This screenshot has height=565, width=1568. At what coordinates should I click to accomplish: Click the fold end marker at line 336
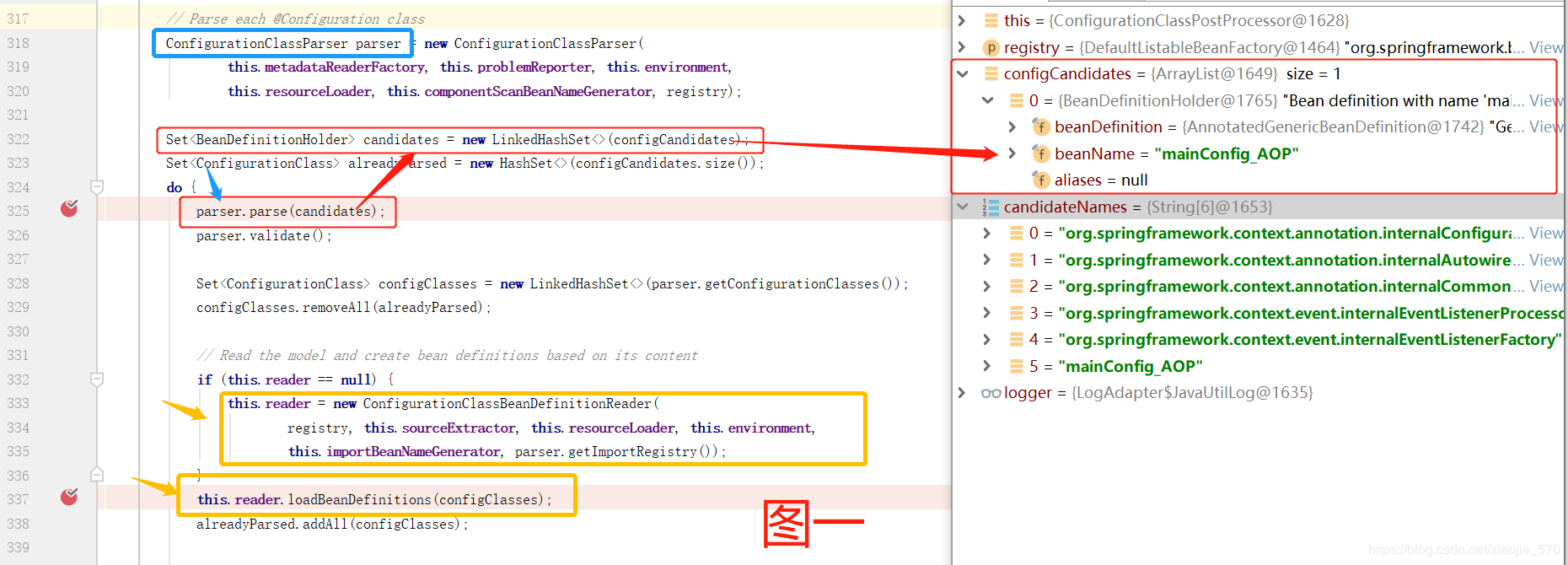(97, 475)
